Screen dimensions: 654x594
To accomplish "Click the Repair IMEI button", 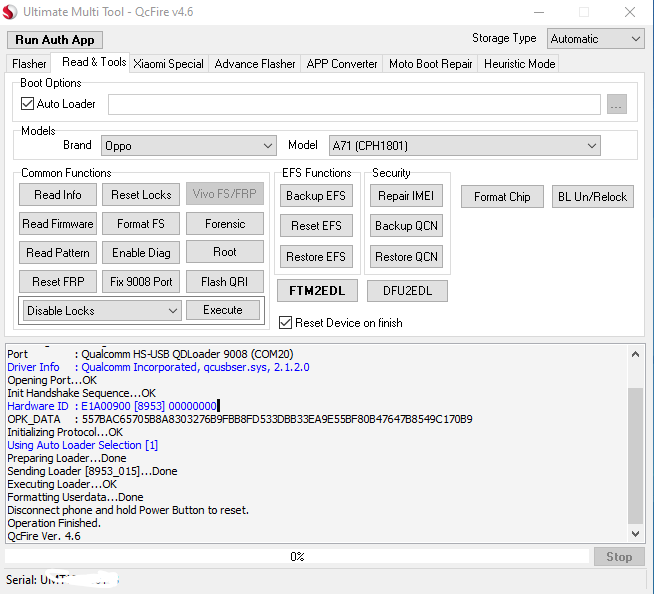I will click(406, 196).
